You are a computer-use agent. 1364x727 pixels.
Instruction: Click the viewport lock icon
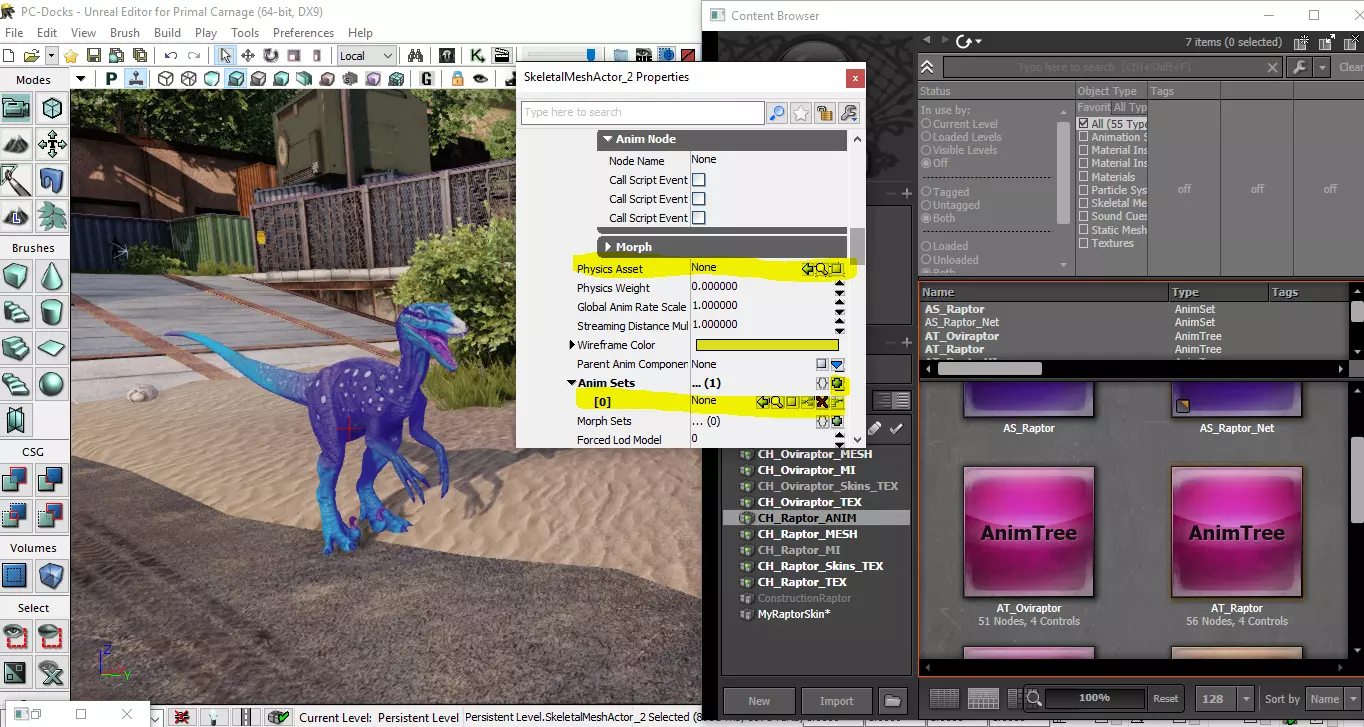[x=457, y=79]
